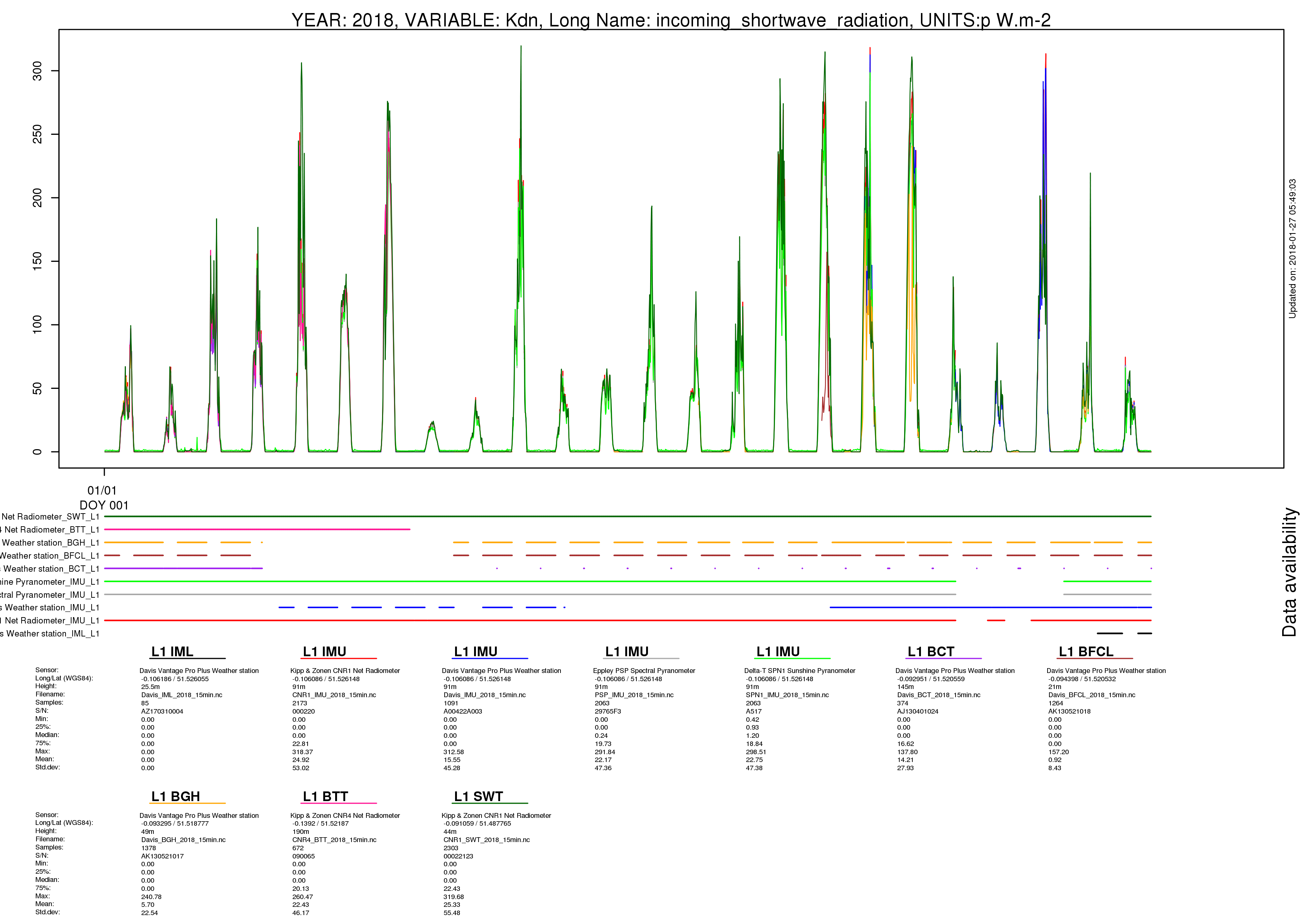Click the filename Davis_BCT_2018_15min.nc
The height and width of the screenshot is (924, 1306).
939,695
